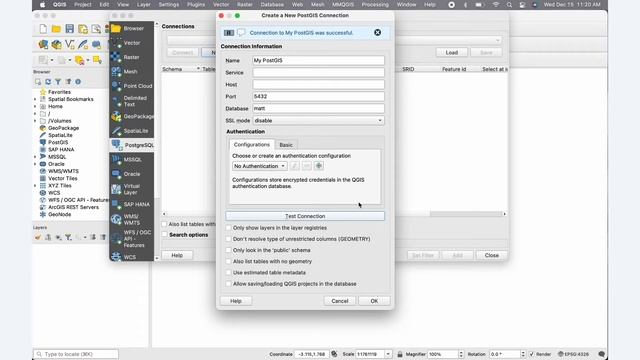Select the GeoPackage source type

point(132,117)
